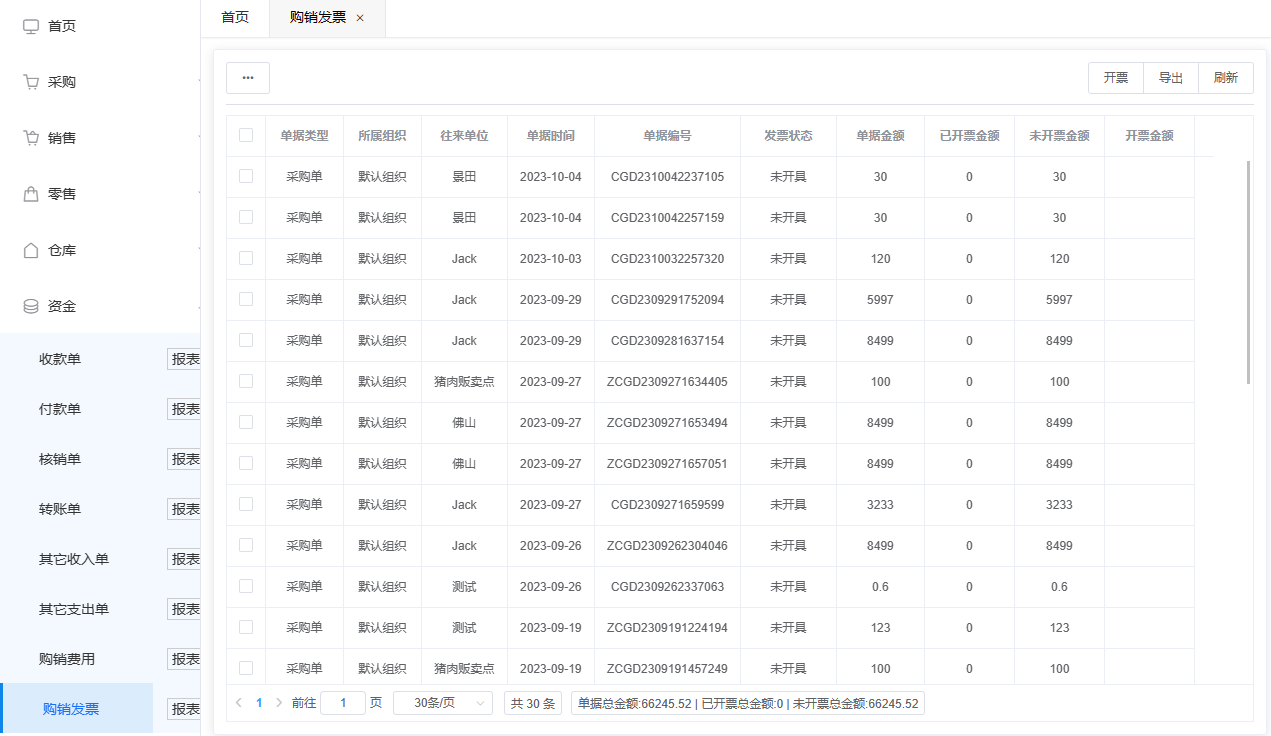Viewport: 1271px width, 736px height.
Task: Switch to the 首页 tab
Action: tap(235, 18)
